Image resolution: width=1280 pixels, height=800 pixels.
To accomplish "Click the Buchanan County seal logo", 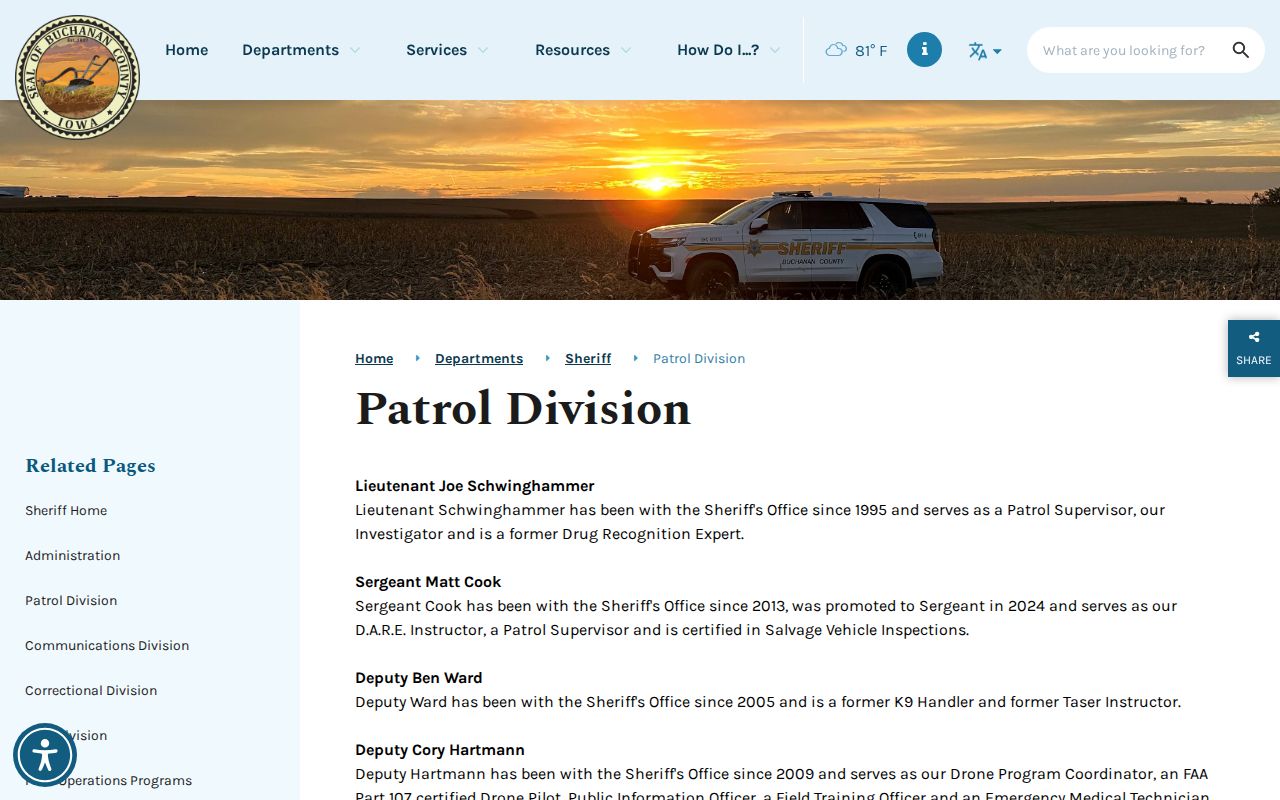I will point(77,77).
